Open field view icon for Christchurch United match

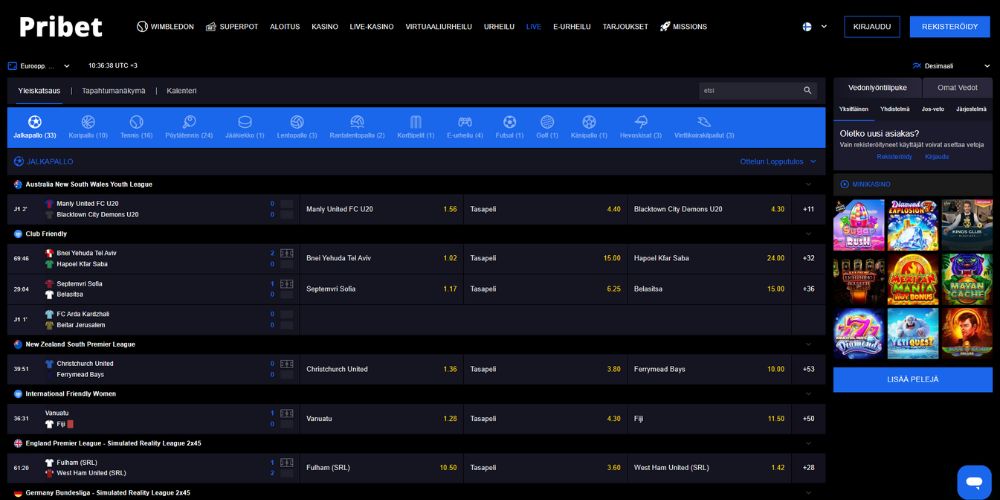click(x=286, y=364)
